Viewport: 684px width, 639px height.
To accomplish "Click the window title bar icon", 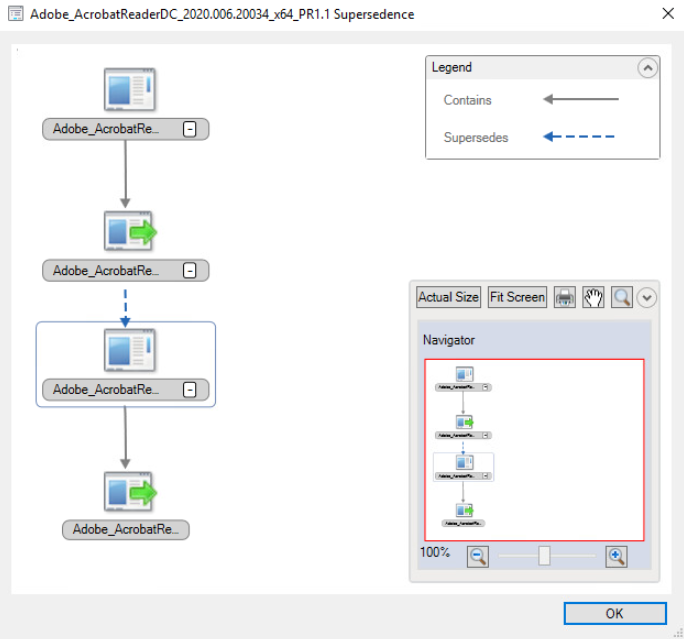I will click(16, 14).
